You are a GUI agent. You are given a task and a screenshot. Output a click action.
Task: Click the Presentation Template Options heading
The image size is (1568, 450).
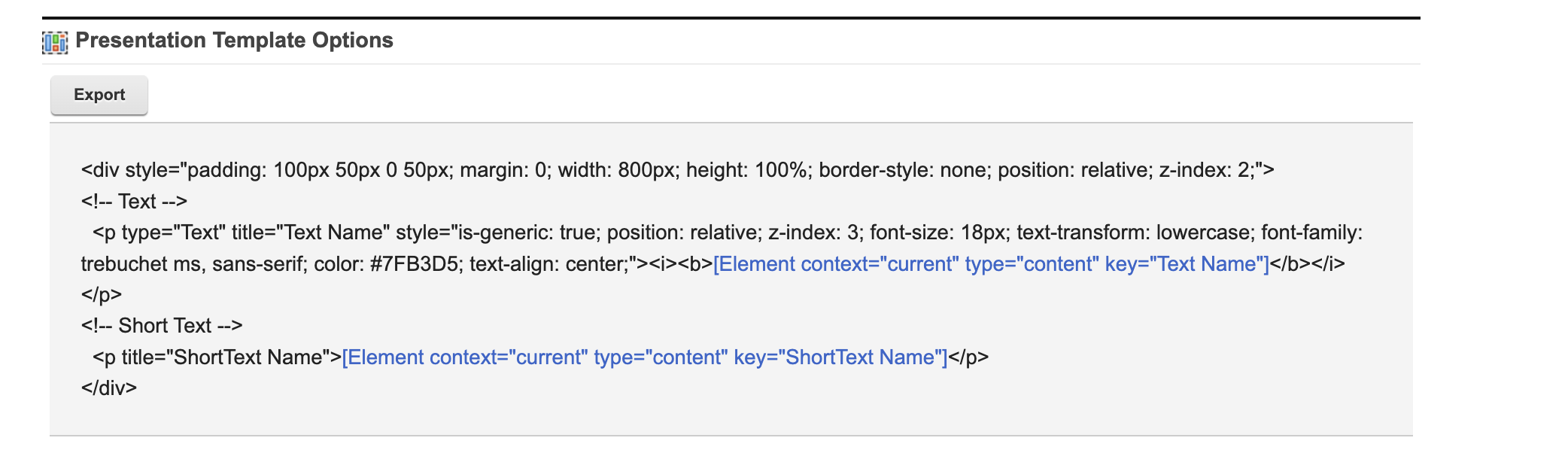(x=234, y=41)
